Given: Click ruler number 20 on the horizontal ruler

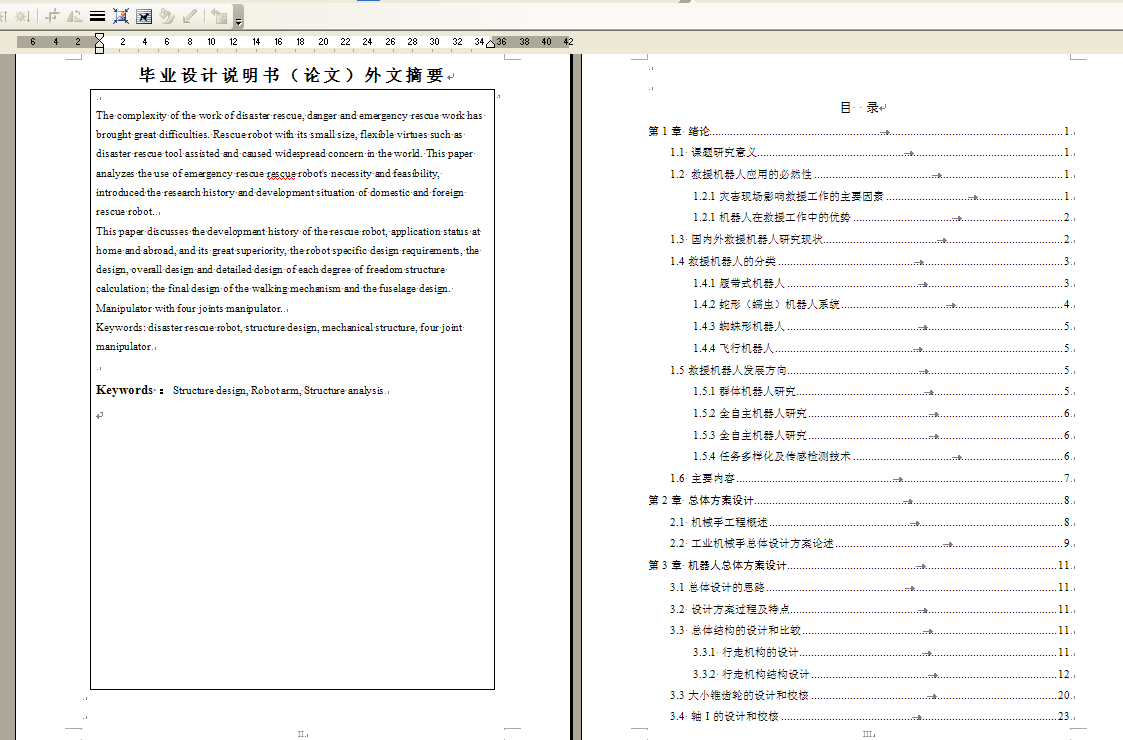Looking at the screenshot, I should click(x=323, y=42).
